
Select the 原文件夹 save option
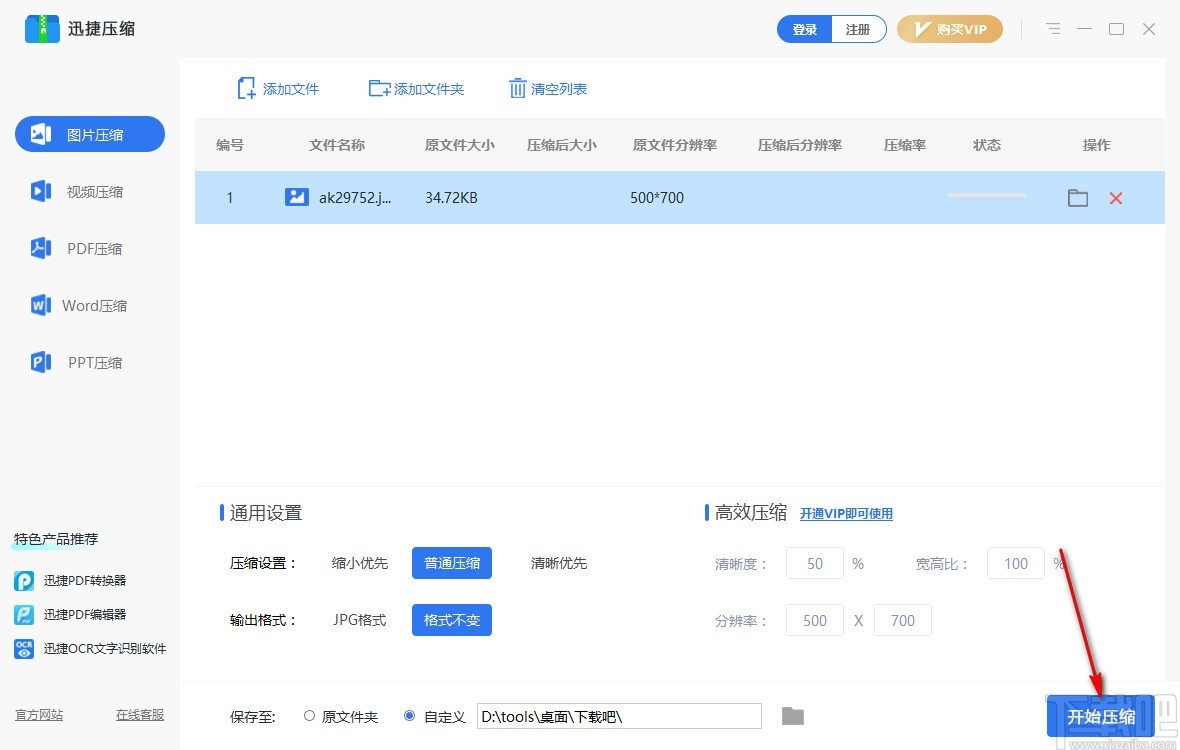click(x=310, y=716)
